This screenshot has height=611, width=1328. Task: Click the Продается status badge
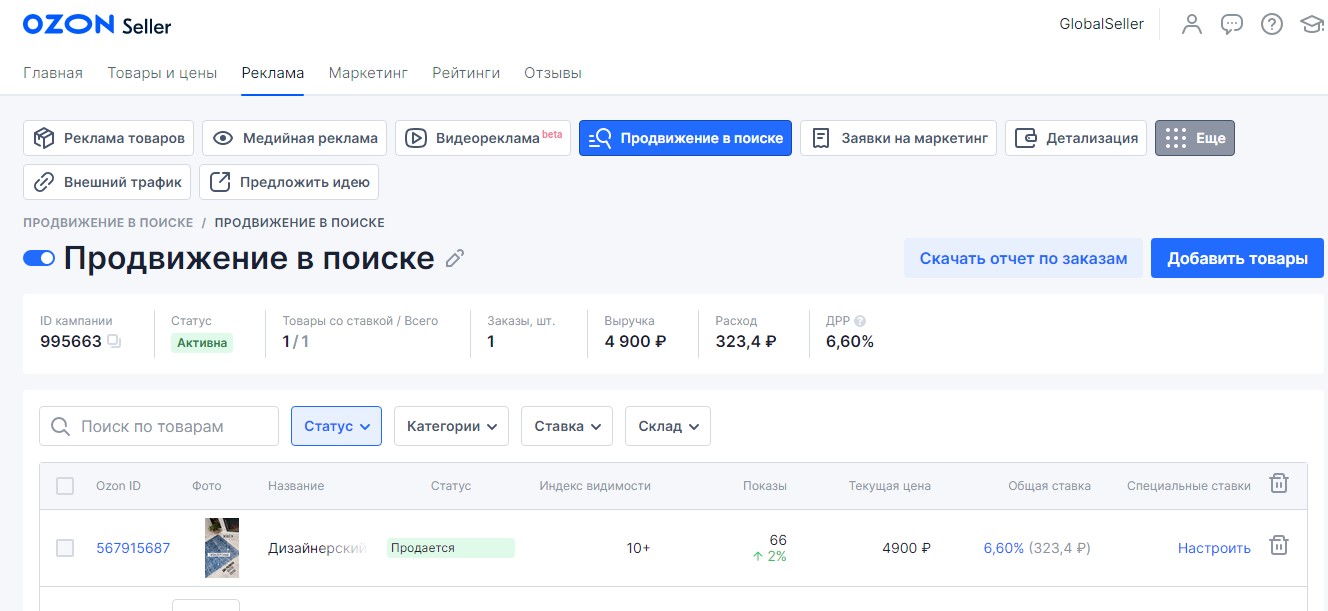point(451,548)
